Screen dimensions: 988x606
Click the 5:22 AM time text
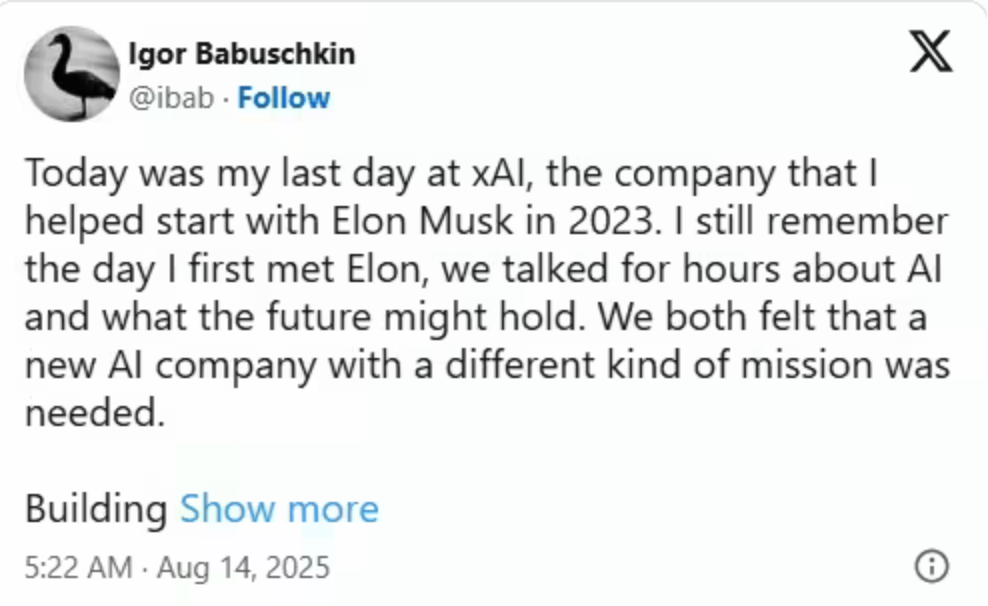click(79, 567)
